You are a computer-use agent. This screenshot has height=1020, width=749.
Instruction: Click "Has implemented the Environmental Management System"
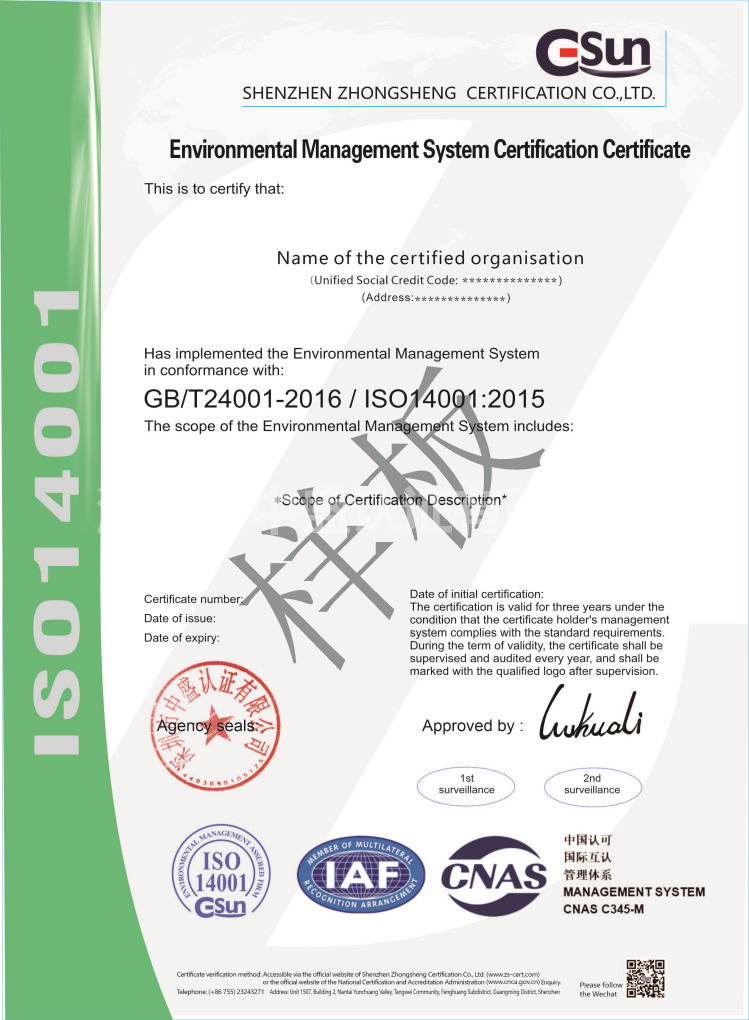[x=342, y=354]
